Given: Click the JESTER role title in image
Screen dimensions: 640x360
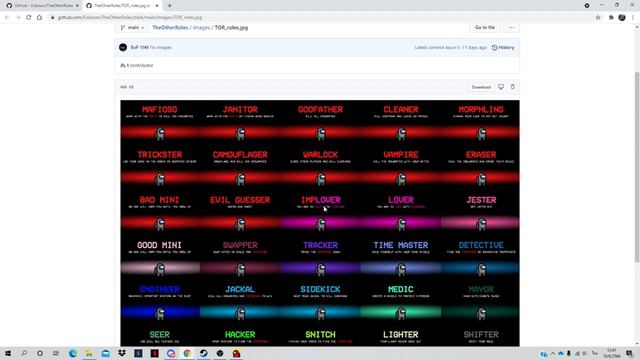Looking at the screenshot, I should click(481, 200).
